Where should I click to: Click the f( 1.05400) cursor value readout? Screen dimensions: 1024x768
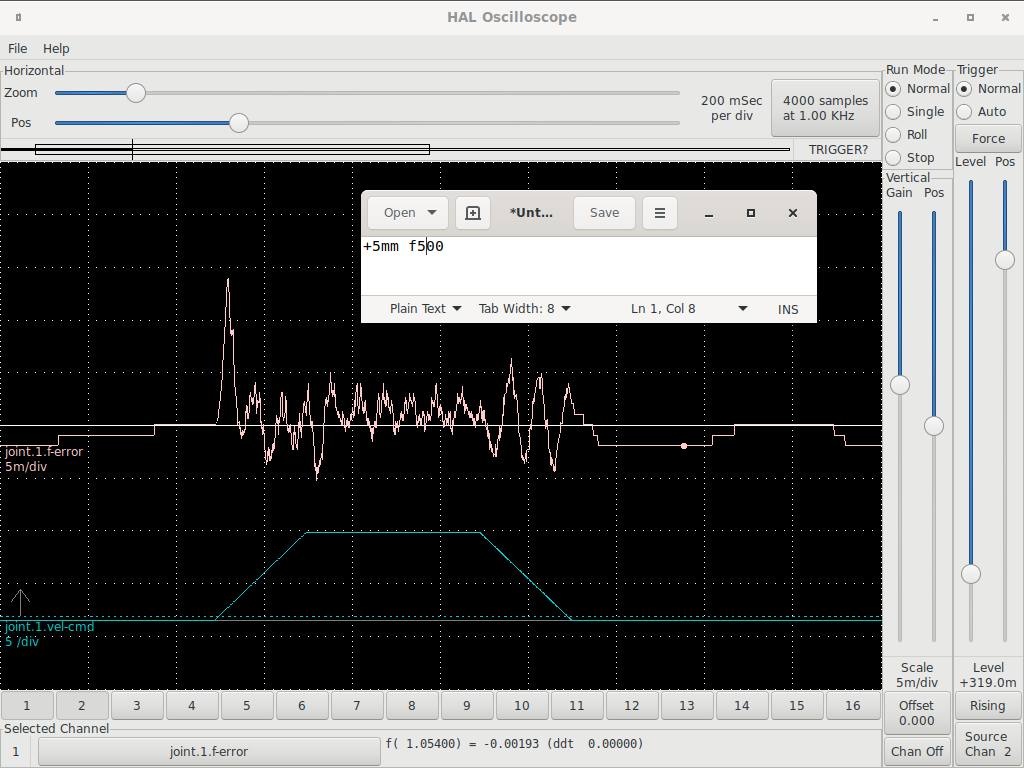pyautogui.click(x=515, y=744)
